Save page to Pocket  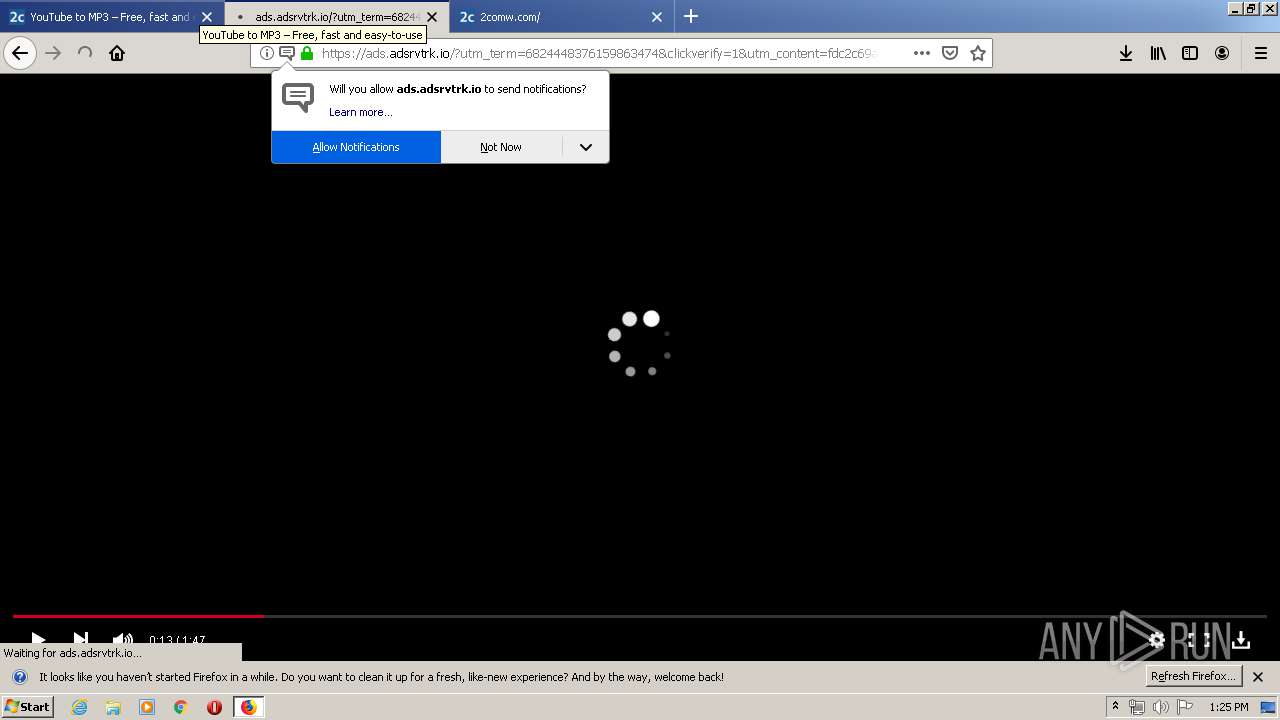[x=950, y=53]
